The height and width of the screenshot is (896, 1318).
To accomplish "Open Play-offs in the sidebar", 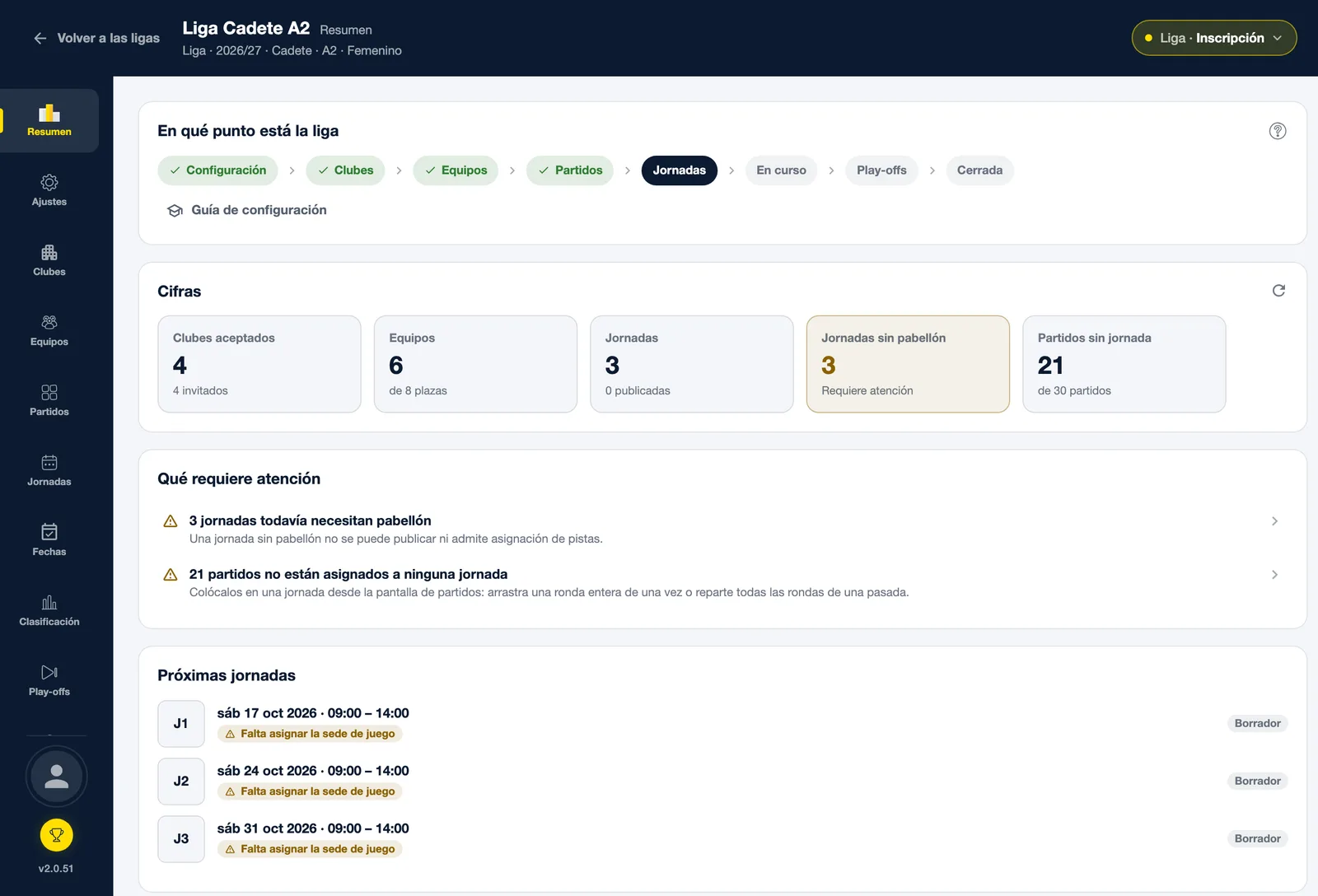I will tap(49, 680).
